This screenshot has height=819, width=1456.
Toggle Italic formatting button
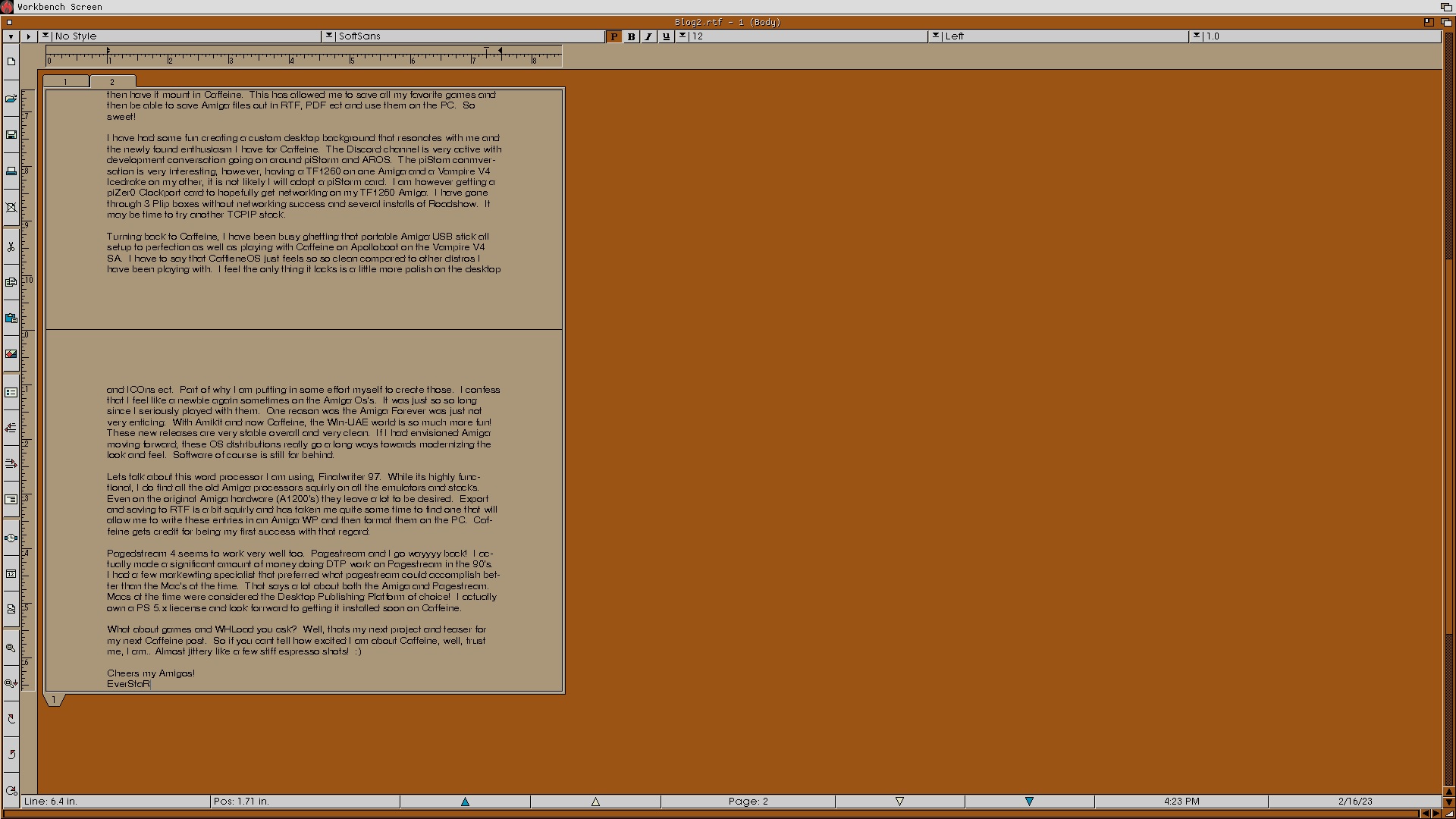(x=648, y=36)
